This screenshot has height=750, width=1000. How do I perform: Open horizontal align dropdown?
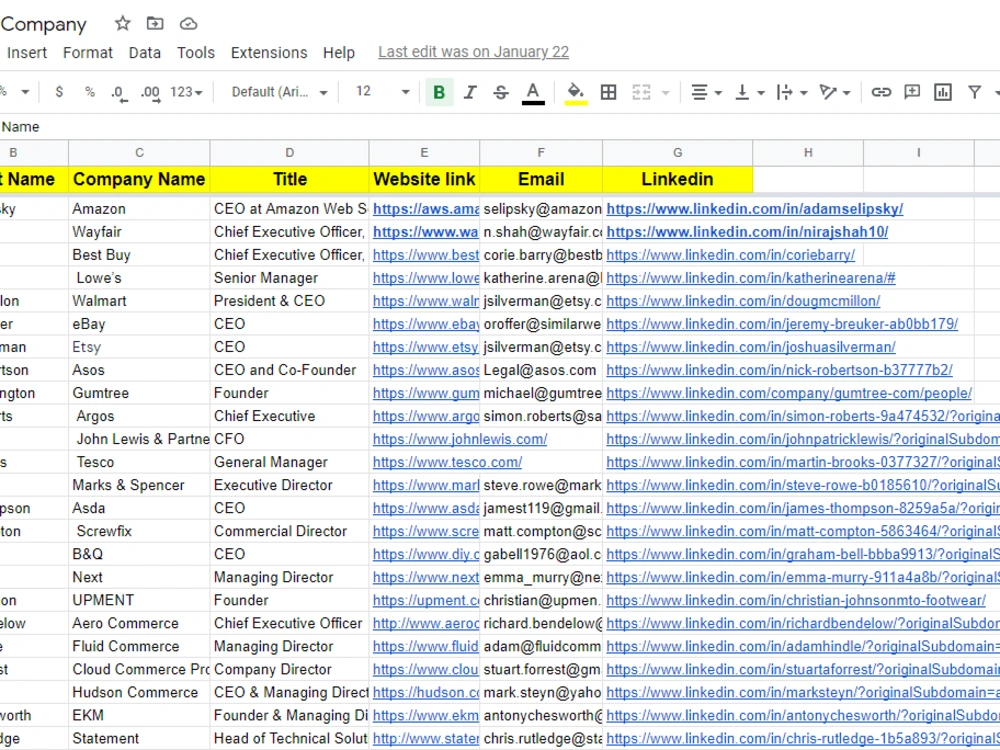[x=706, y=92]
